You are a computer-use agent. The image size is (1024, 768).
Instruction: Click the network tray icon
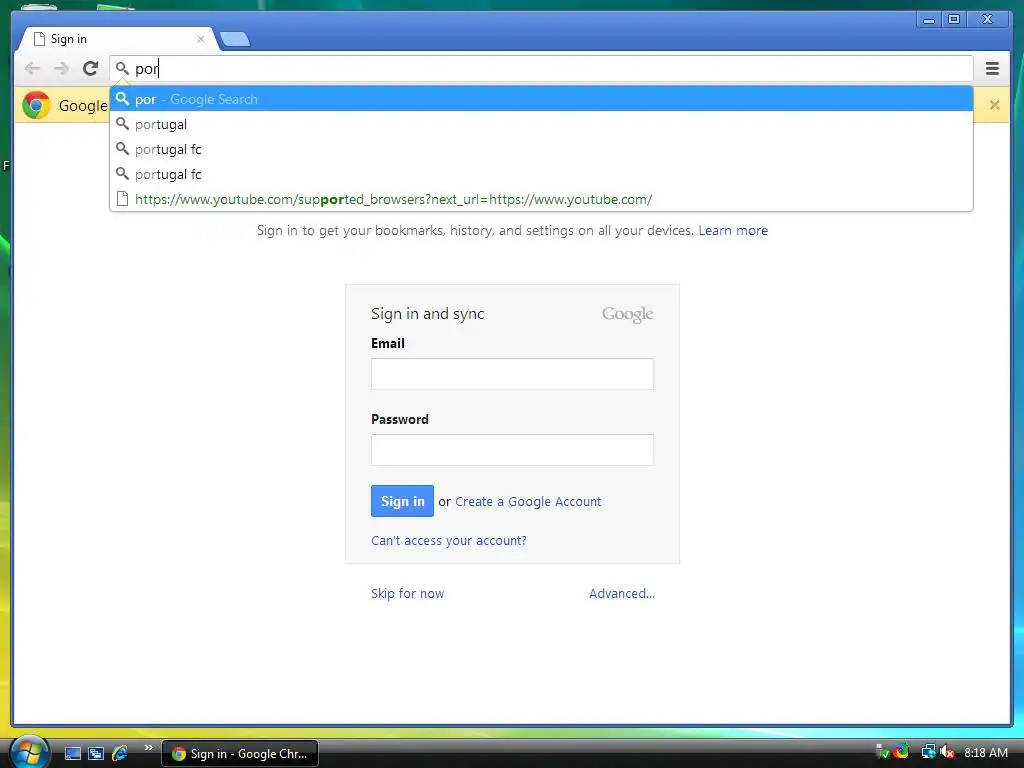pos(928,752)
